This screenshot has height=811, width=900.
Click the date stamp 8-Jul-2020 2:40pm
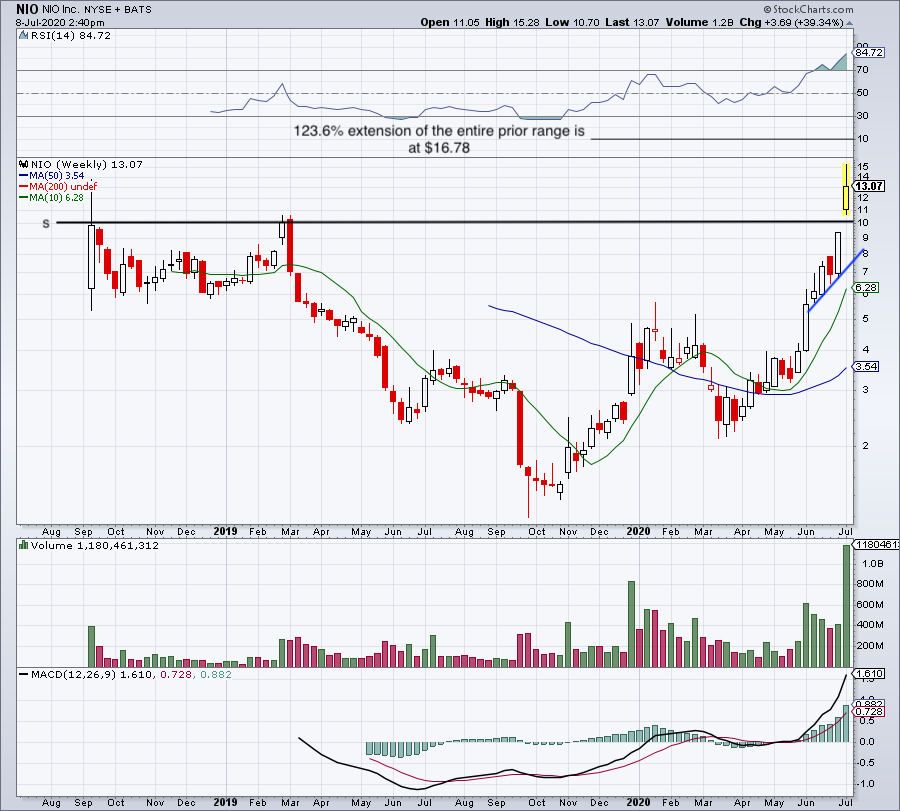coord(60,23)
